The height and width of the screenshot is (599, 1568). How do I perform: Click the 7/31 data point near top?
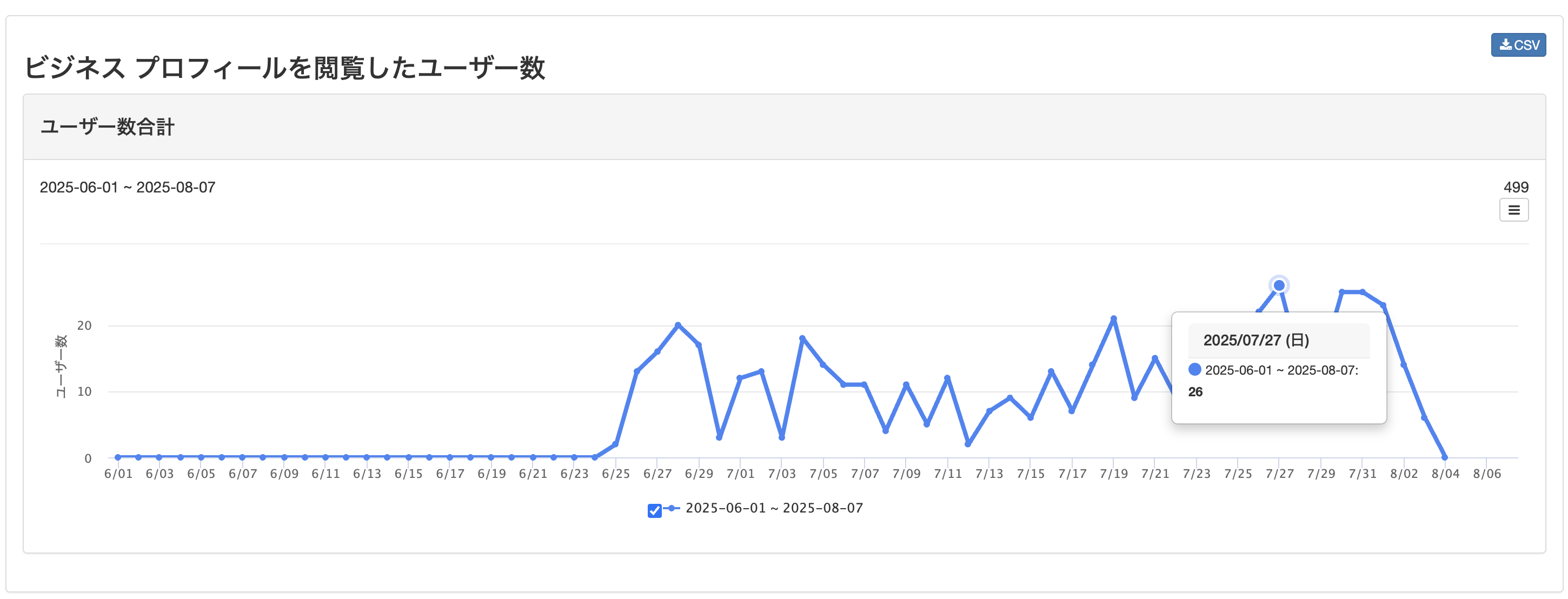(x=1362, y=292)
